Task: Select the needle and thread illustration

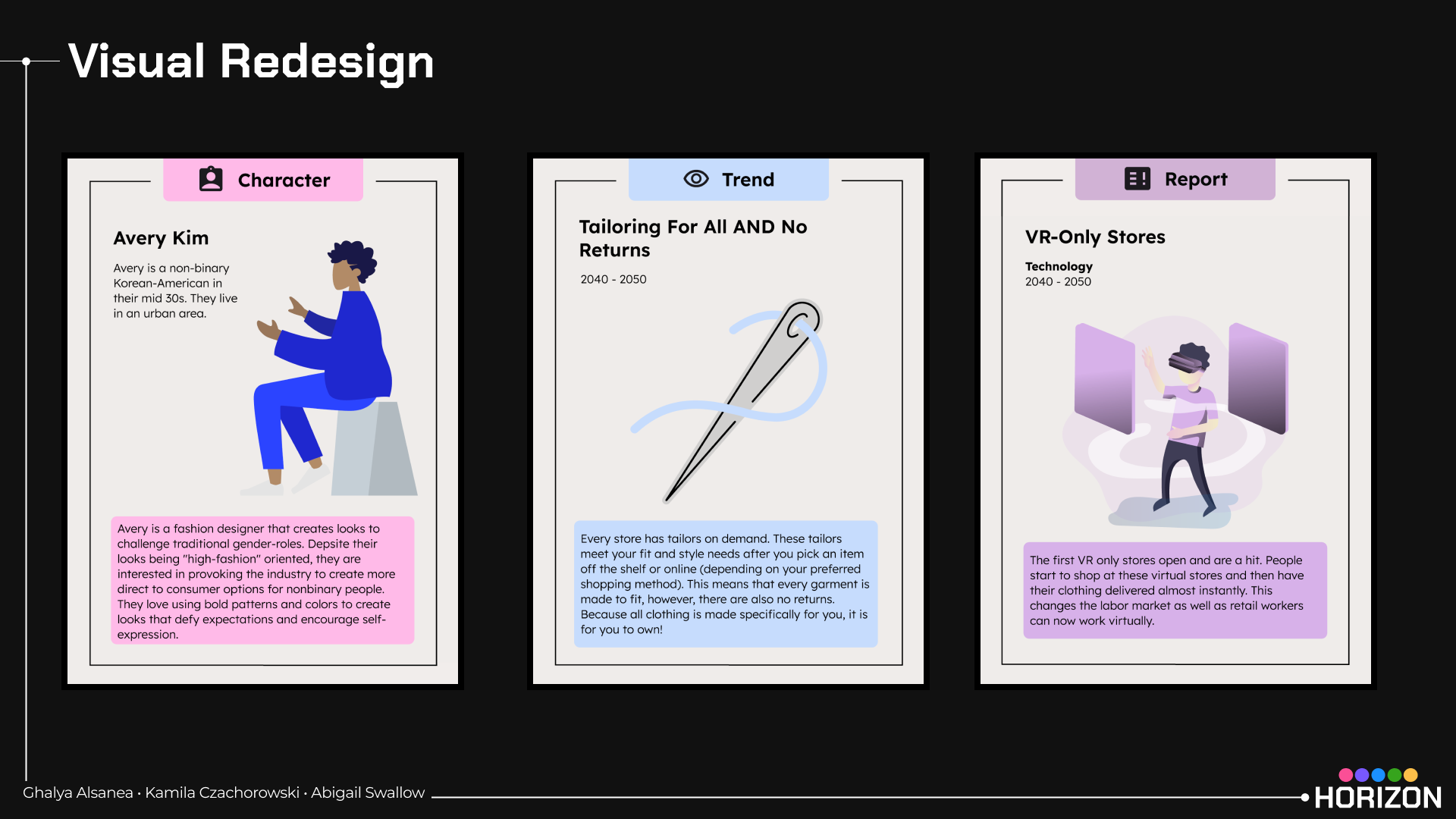Action: click(x=730, y=401)
